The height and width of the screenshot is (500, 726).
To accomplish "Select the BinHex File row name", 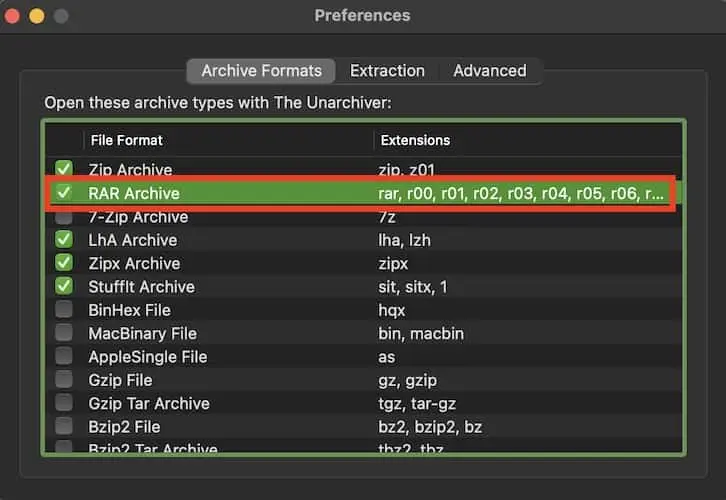I will click(x=129, y=310).
